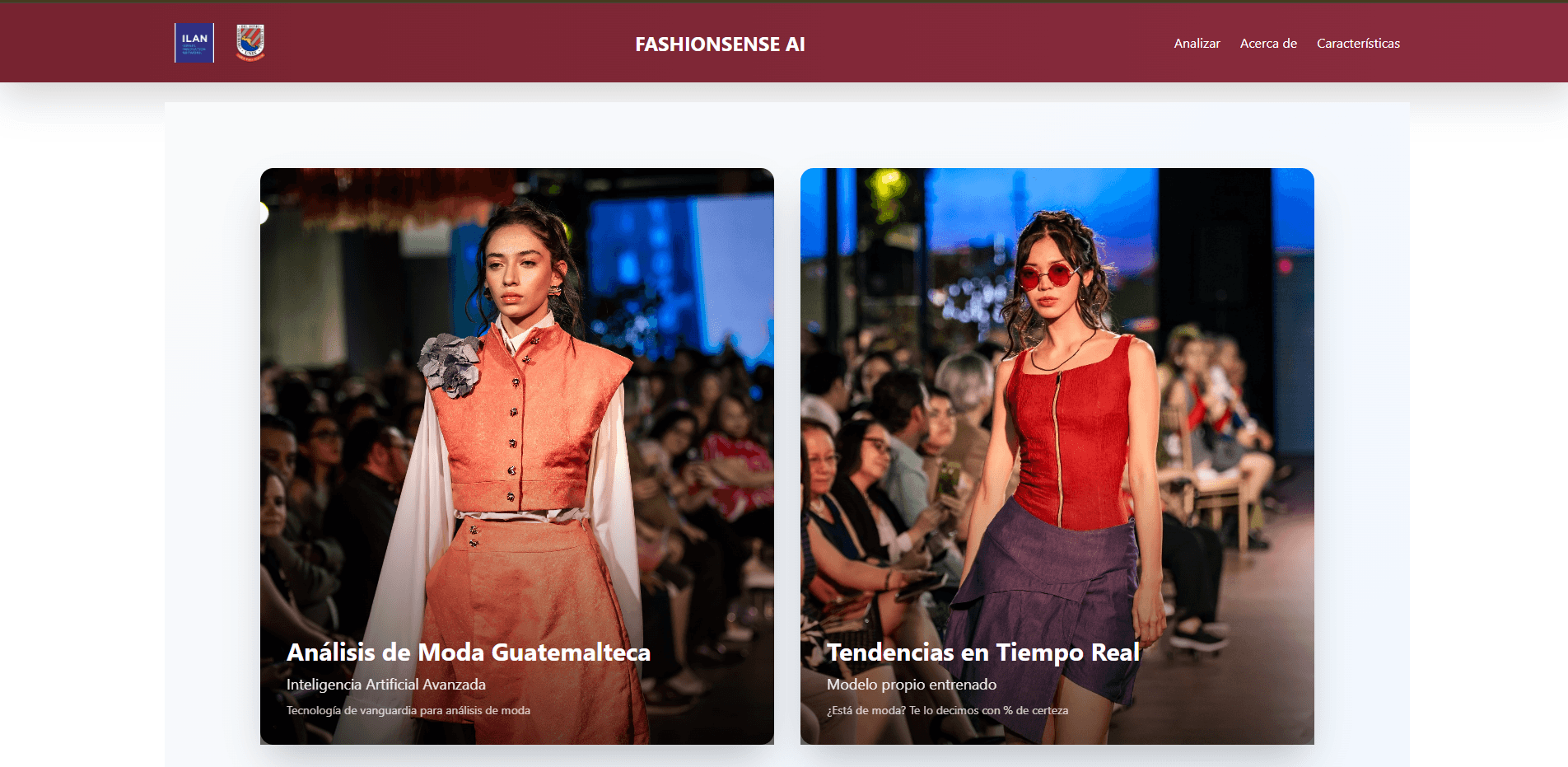Open the Acerca de page
The image size is (1568, 767).
[1268, 44]
